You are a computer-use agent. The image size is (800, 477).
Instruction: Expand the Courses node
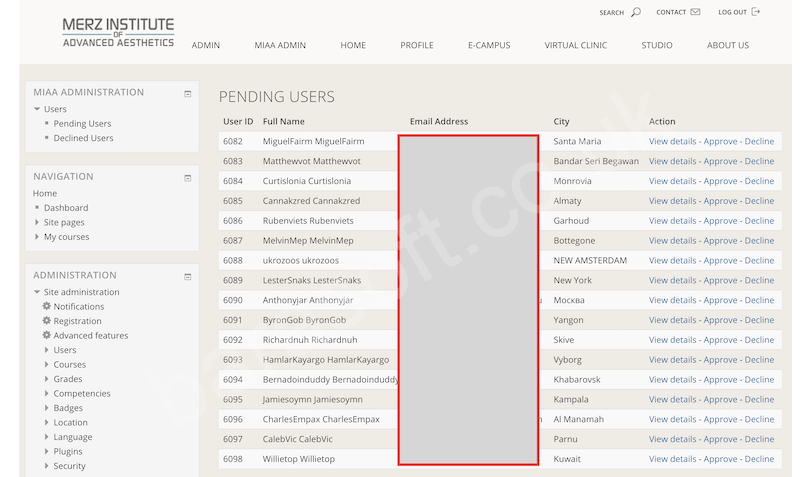[46, 364]
